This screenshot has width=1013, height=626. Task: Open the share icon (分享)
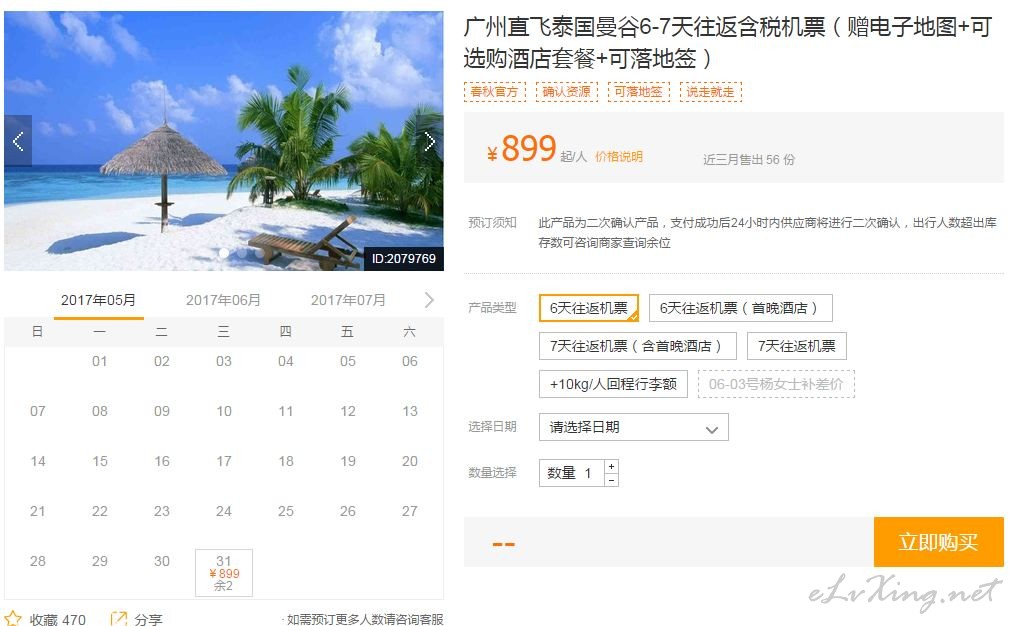(x=118, y=618)
